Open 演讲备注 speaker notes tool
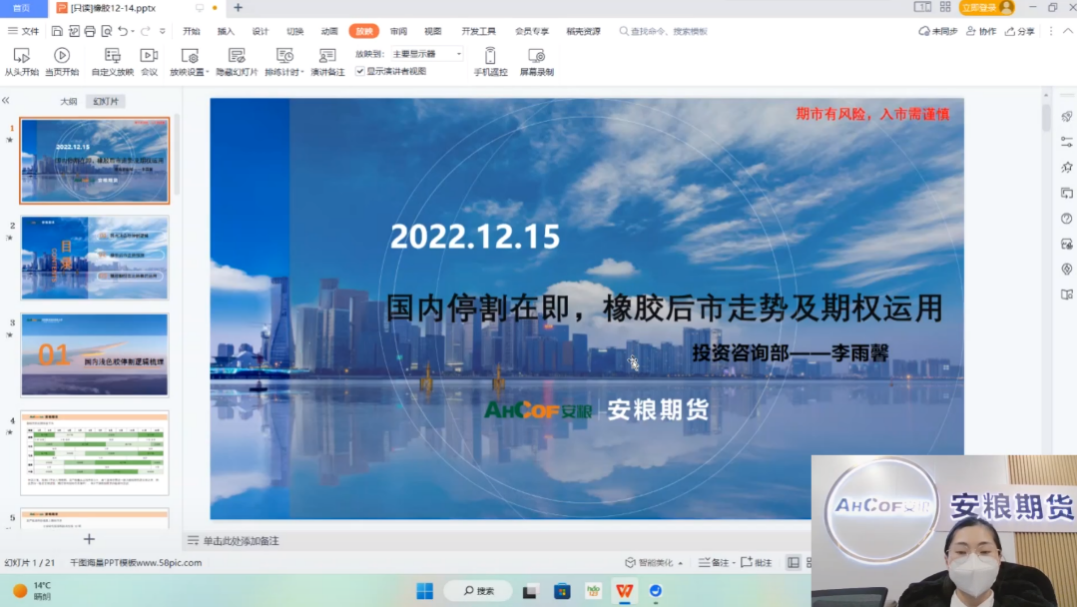This screenshot has width=1077, height=607. coord(327,58)
